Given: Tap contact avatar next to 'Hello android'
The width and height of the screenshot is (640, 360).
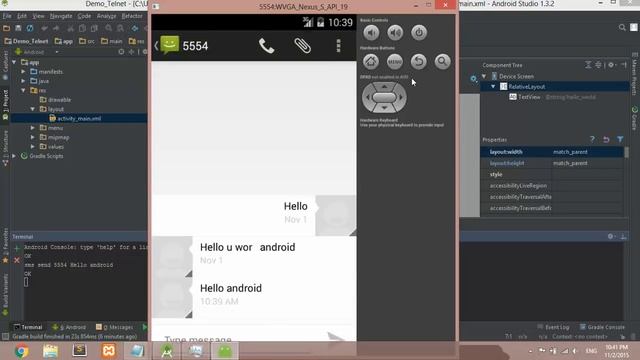Looking at the screenshot, I should click(172, 298).
